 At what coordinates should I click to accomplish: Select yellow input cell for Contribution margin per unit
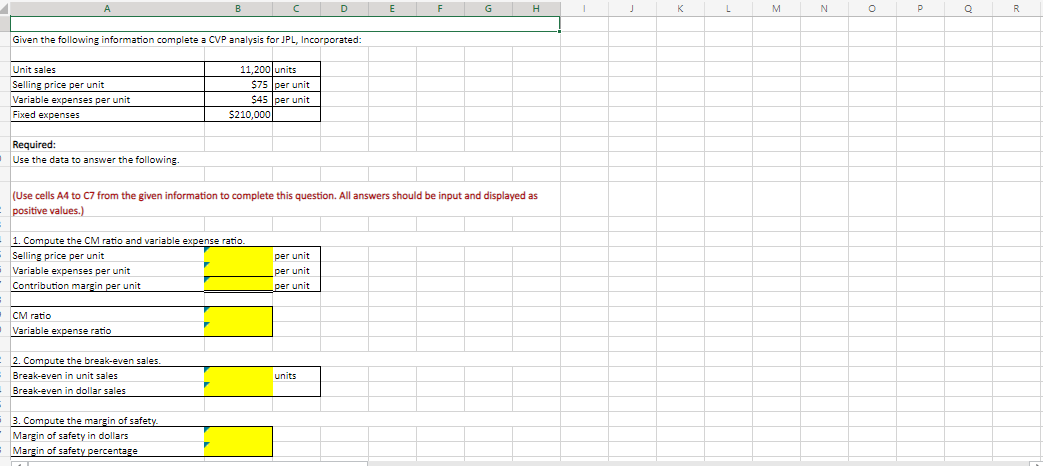coord(238,285)
